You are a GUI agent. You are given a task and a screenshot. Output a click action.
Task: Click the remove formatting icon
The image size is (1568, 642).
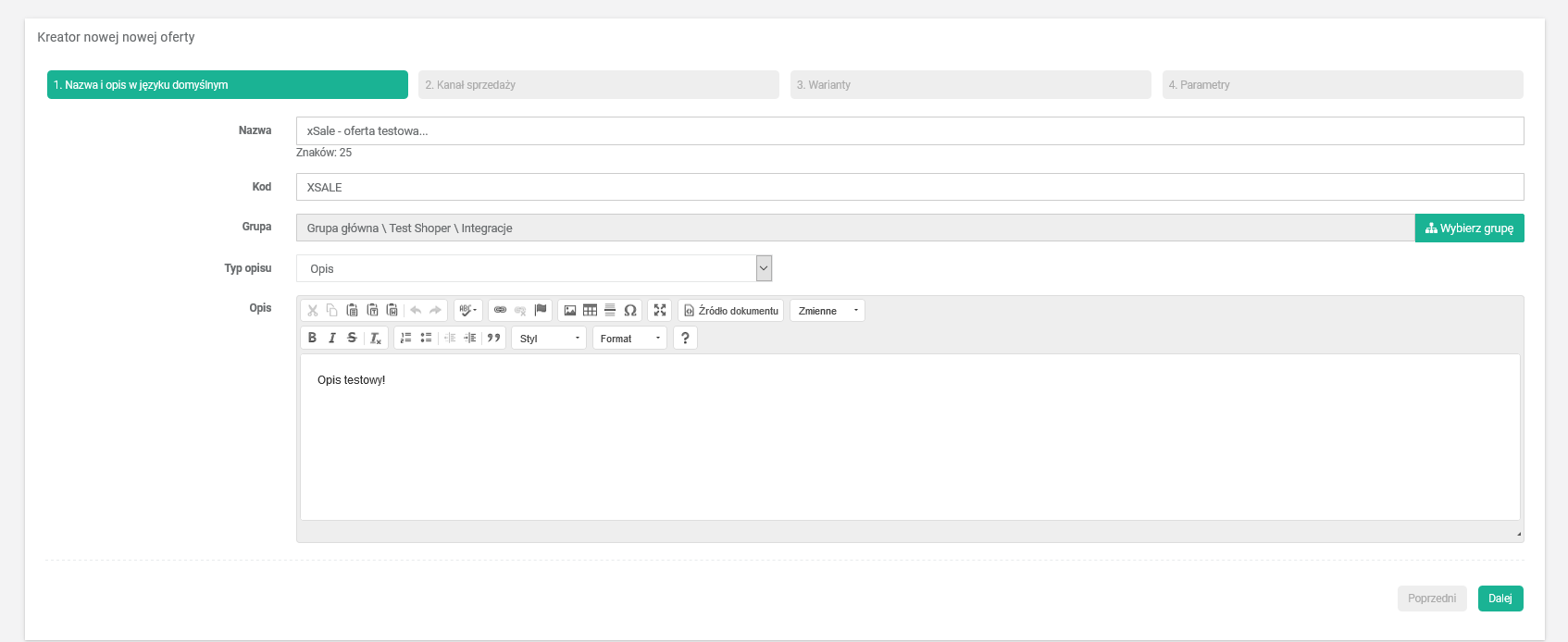point(376,339)
